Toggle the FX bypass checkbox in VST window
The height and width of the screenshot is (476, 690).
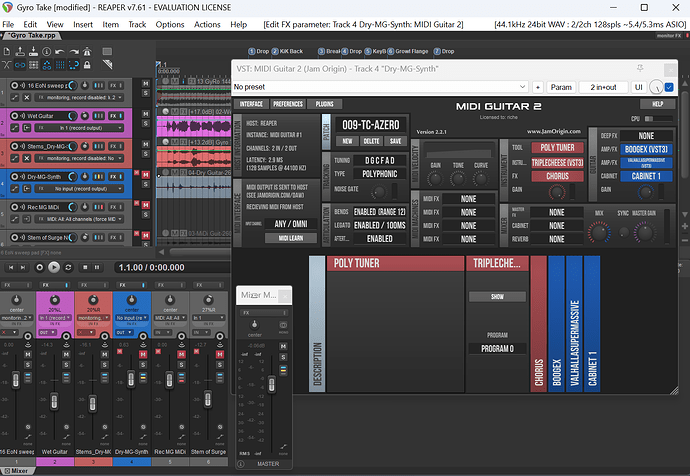pyautogui.click(x=668, y=88)
